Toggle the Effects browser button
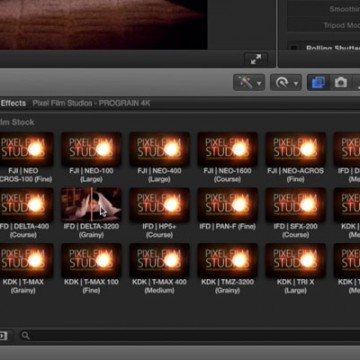Viewport: 360px width, 360px height. coord(318,82)
